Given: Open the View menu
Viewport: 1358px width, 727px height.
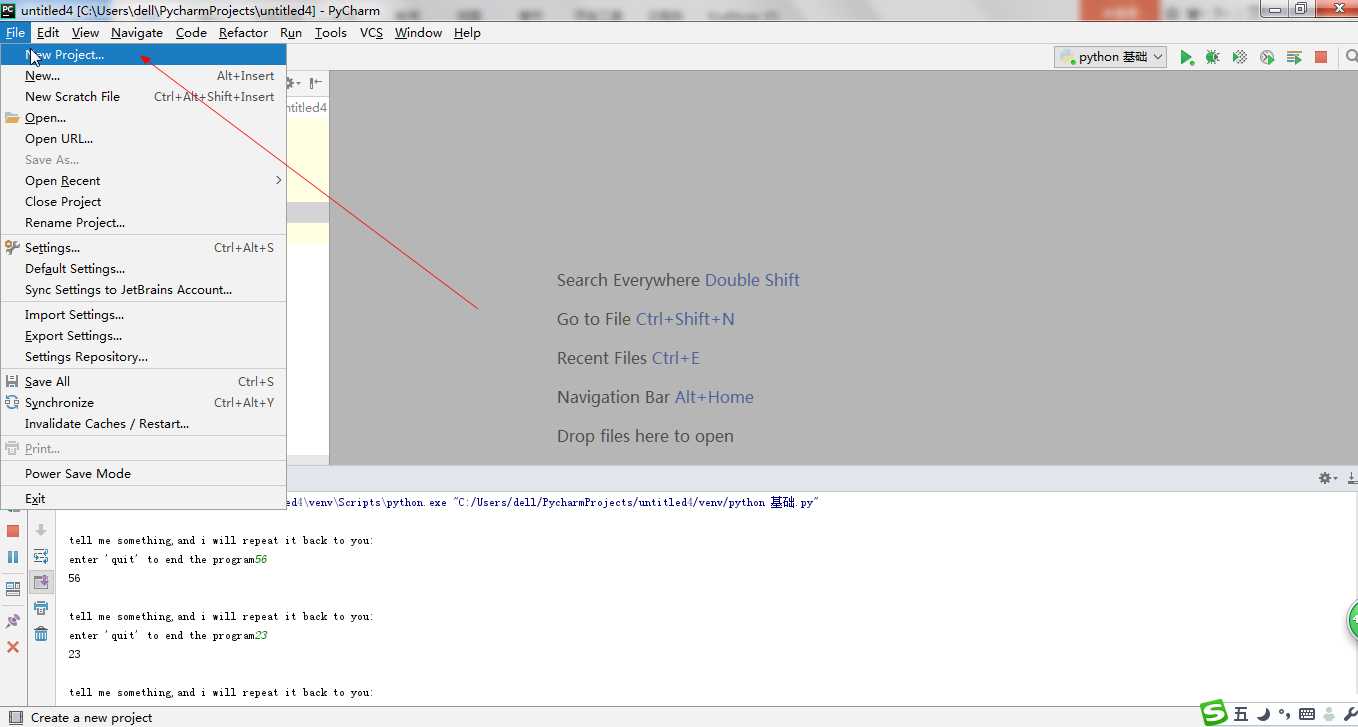Looking at the screenshot, I should [85, 33].
